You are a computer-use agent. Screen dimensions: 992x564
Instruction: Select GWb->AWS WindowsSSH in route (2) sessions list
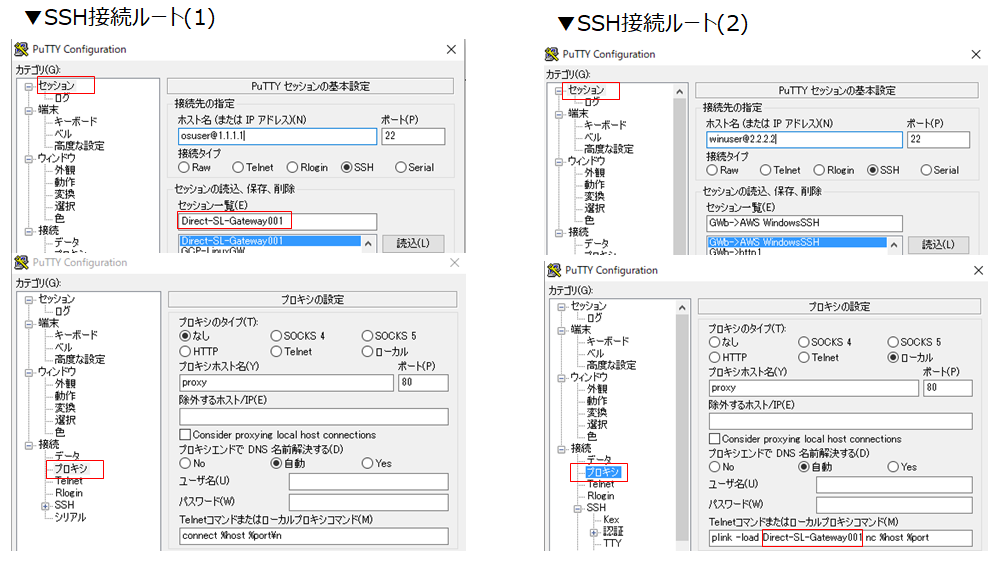tap(797, 242)
